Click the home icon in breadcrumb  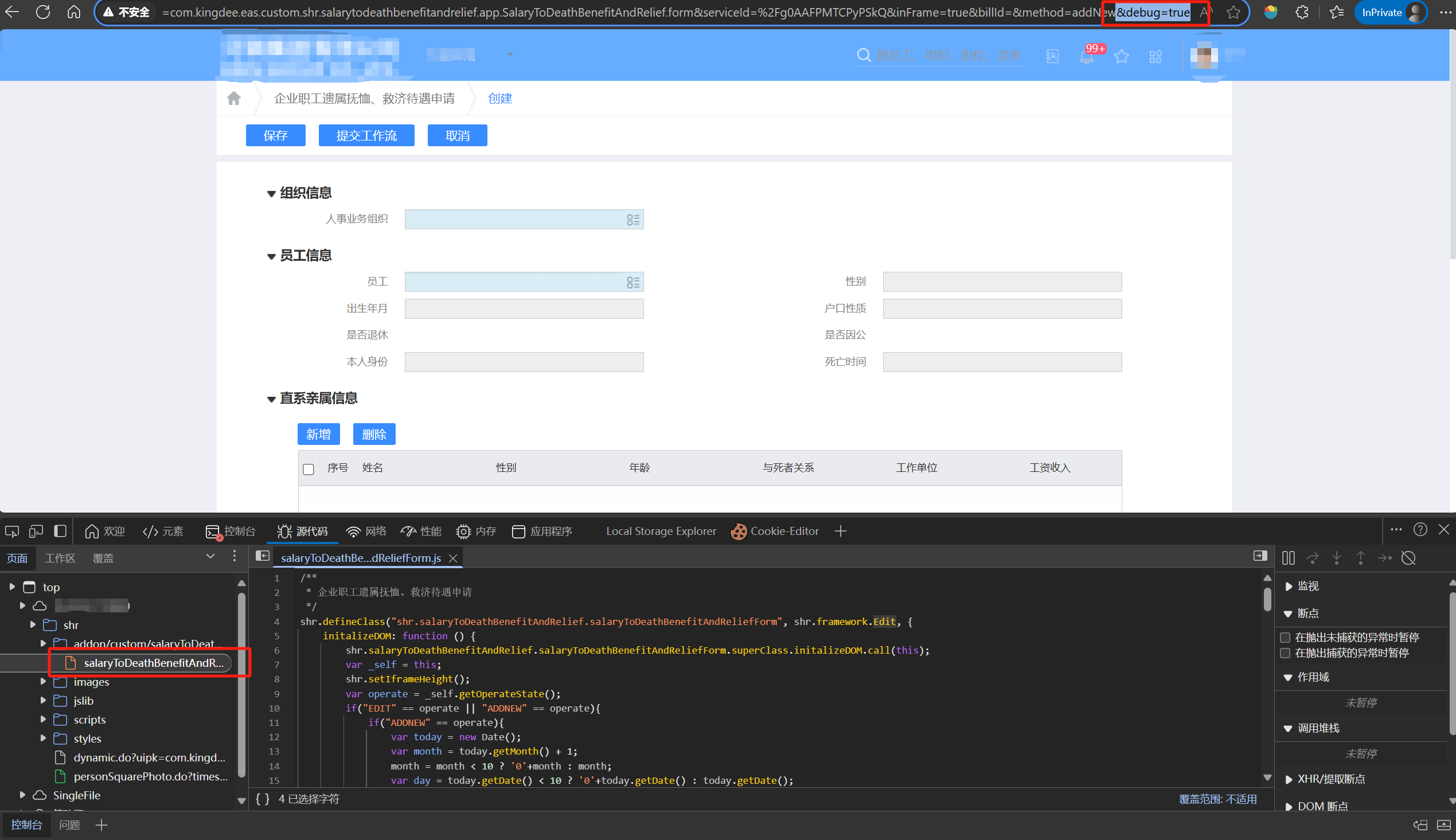click(233, 99)
